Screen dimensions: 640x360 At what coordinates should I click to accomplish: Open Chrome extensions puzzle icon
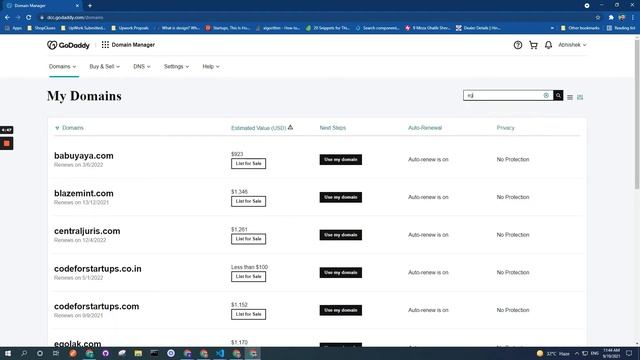coord(611,18)
